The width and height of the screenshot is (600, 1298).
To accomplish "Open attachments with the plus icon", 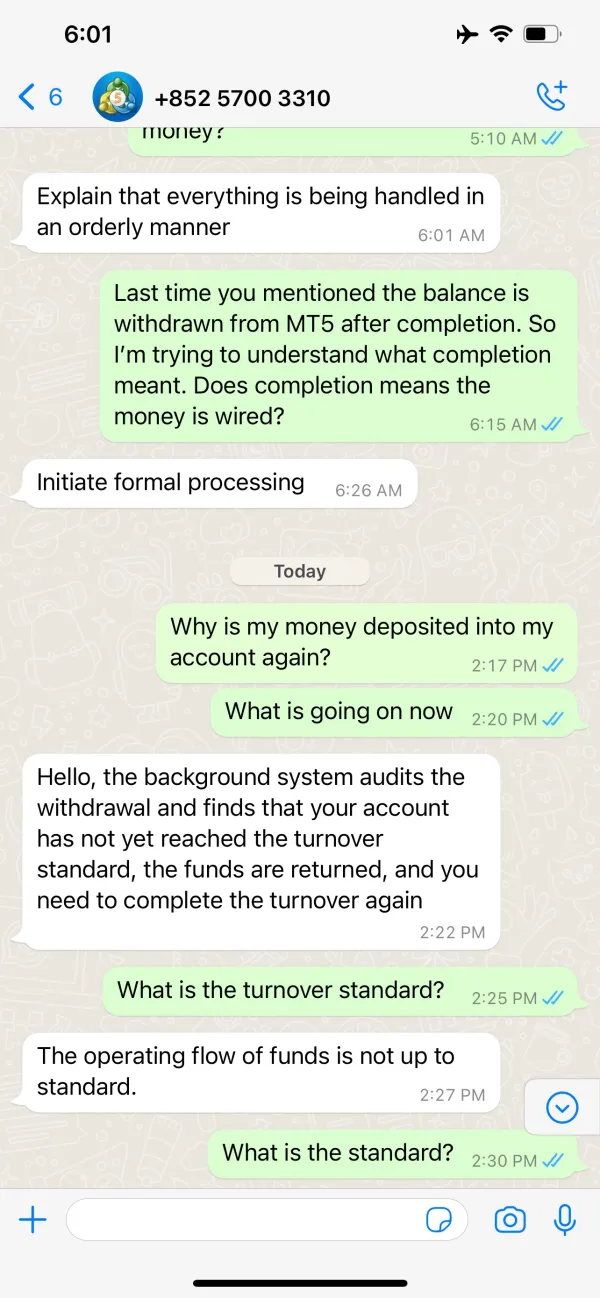I will 33,1219.
